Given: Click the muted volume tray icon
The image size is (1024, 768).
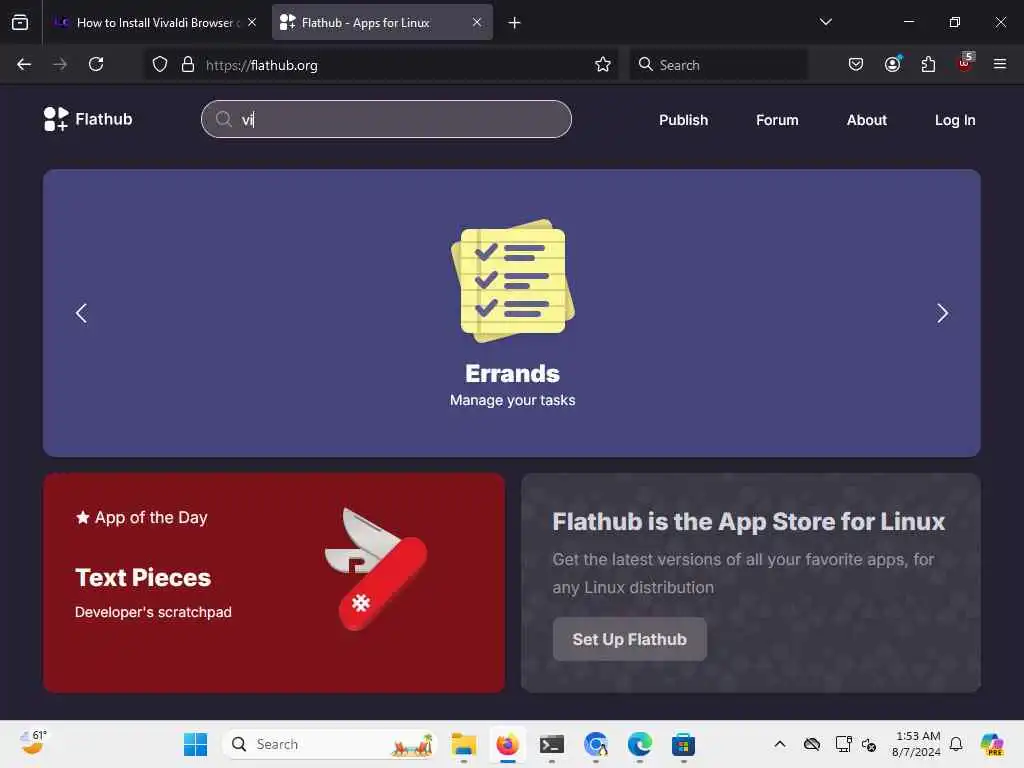Looking at the screenshot, I should 869,744.
